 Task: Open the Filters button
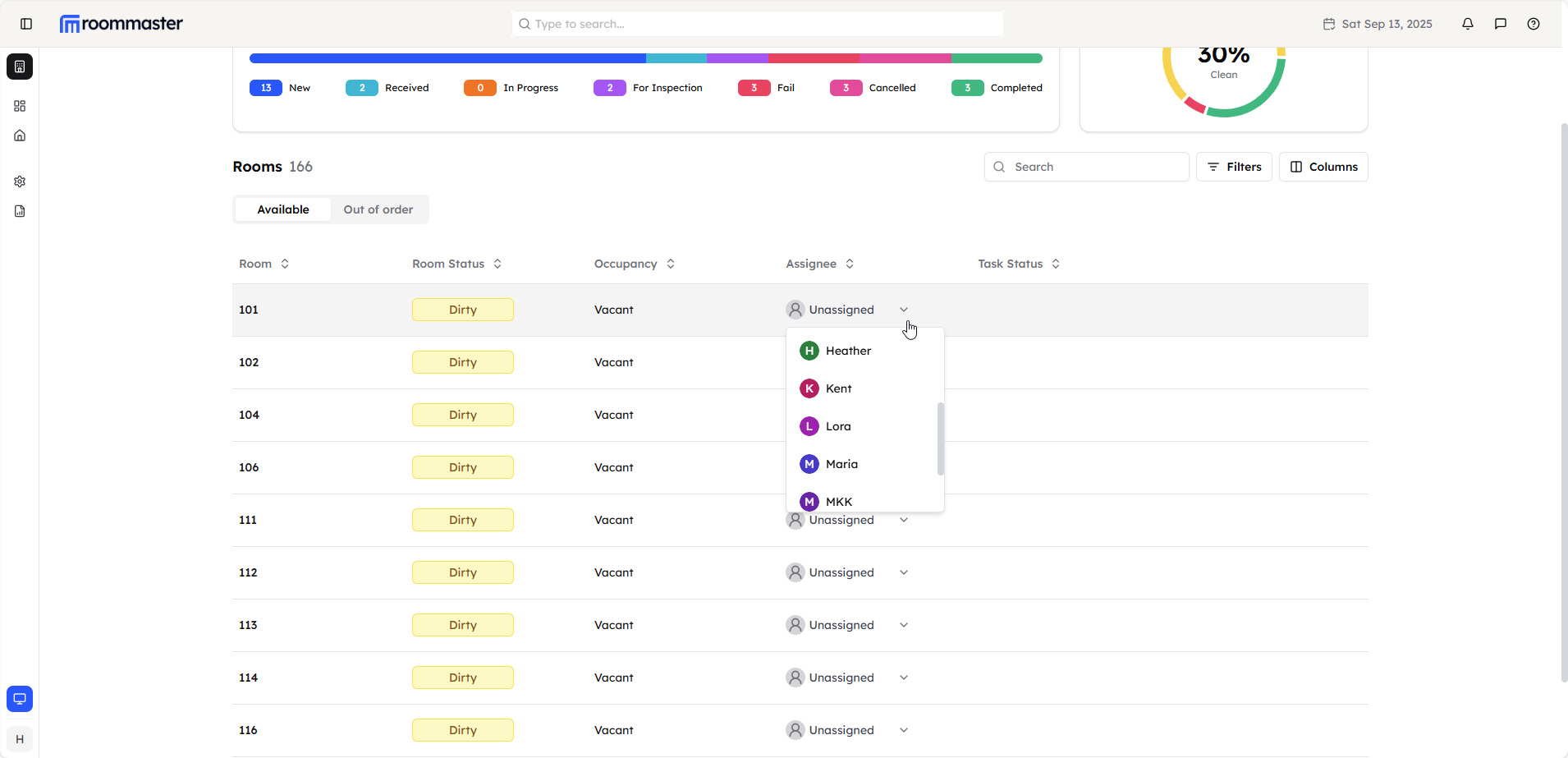1234,167
